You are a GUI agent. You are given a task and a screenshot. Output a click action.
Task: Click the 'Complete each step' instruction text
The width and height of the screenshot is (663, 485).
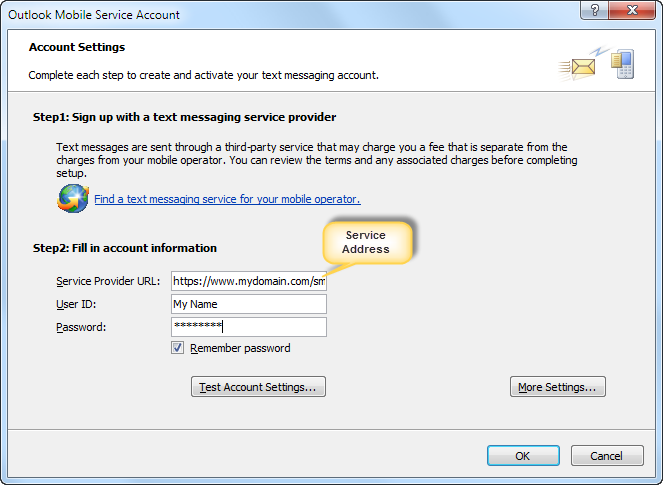click(x=203, y=75)
